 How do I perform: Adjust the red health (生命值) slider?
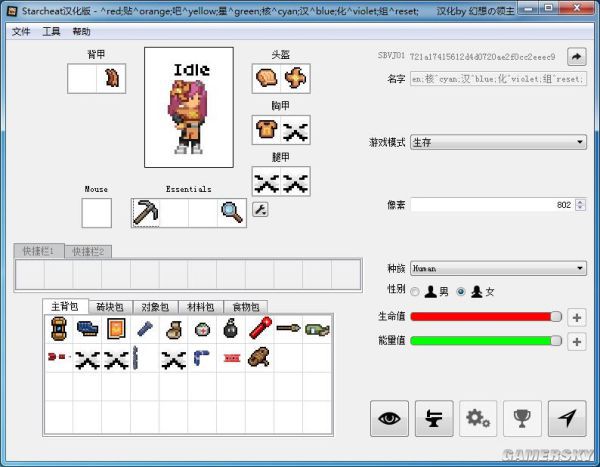point(486,317)
